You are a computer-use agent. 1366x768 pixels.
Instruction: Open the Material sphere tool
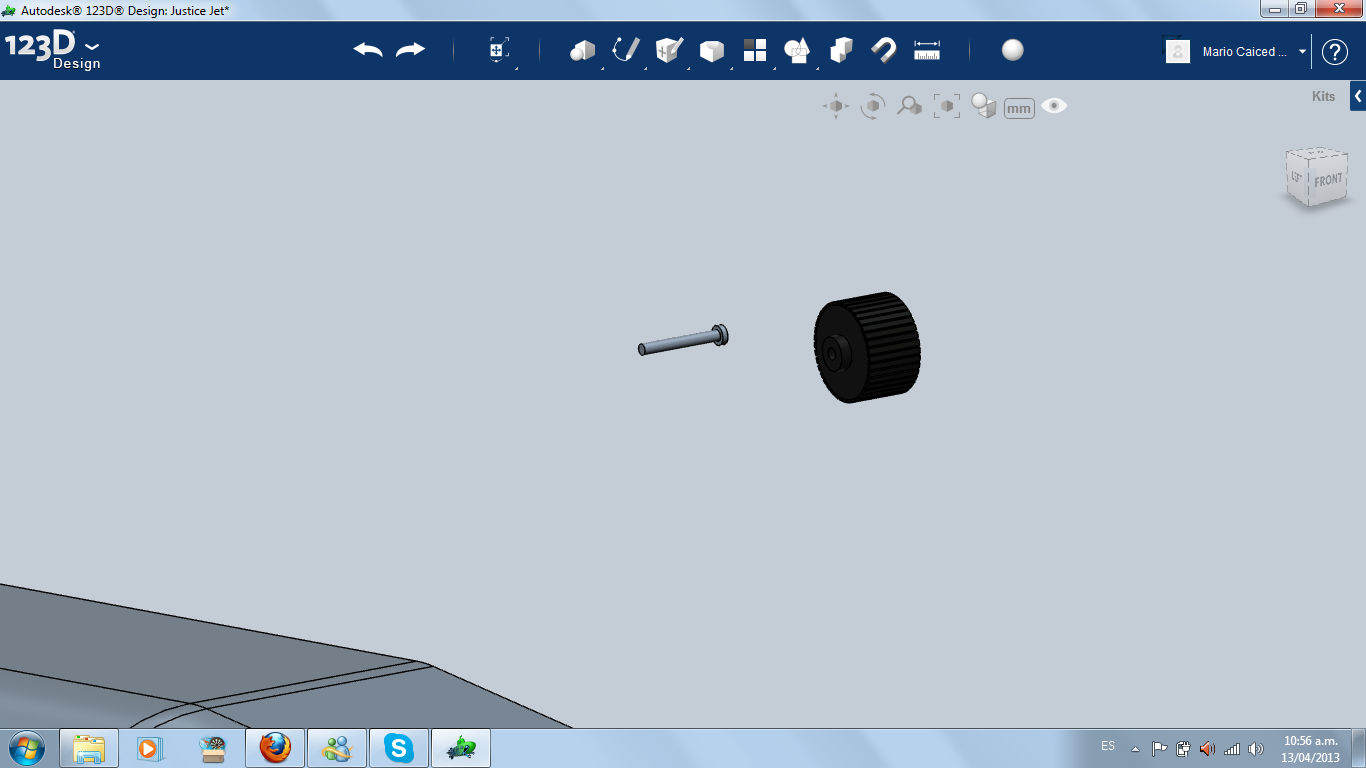coord(1013,50)
